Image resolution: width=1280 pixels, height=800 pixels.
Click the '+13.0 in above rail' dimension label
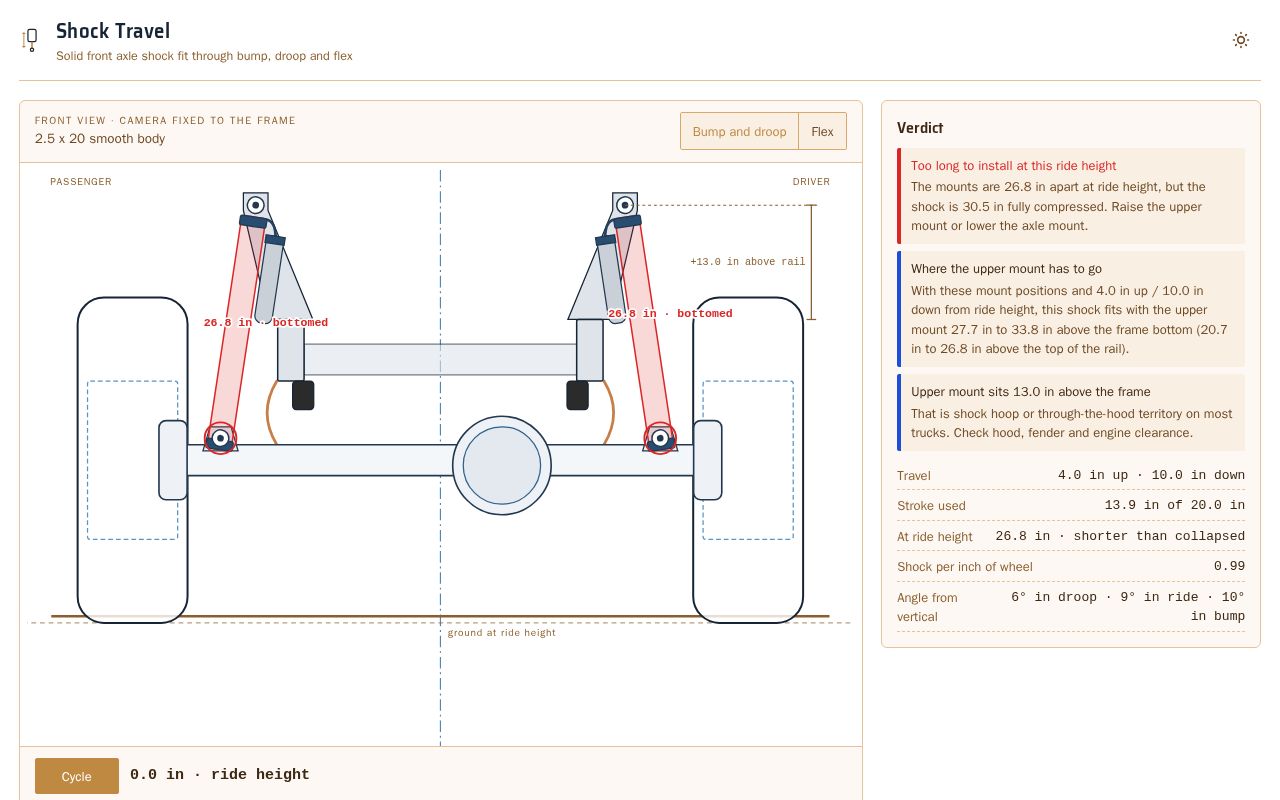747,262
